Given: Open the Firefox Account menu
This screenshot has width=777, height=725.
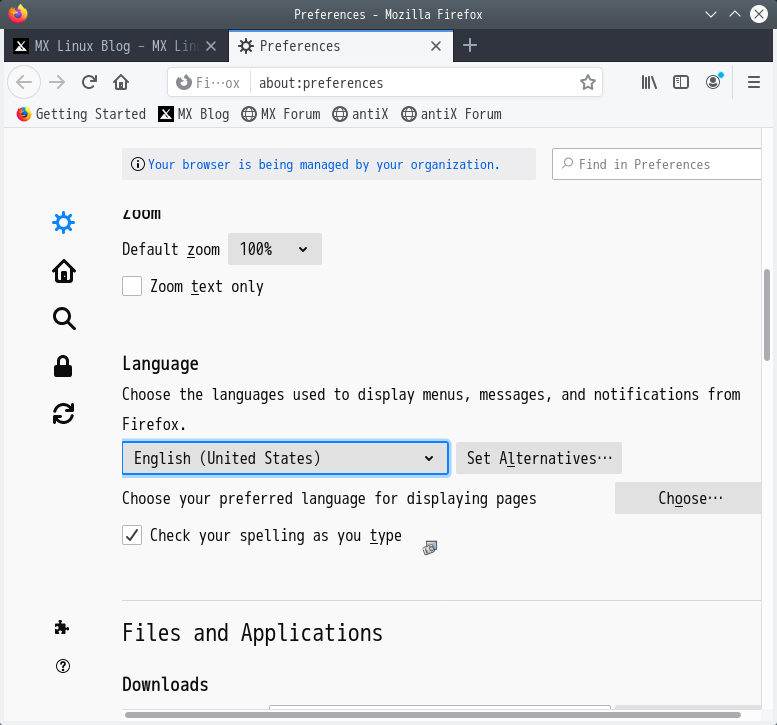Looking at the screenshot, I should click(714, 82).
